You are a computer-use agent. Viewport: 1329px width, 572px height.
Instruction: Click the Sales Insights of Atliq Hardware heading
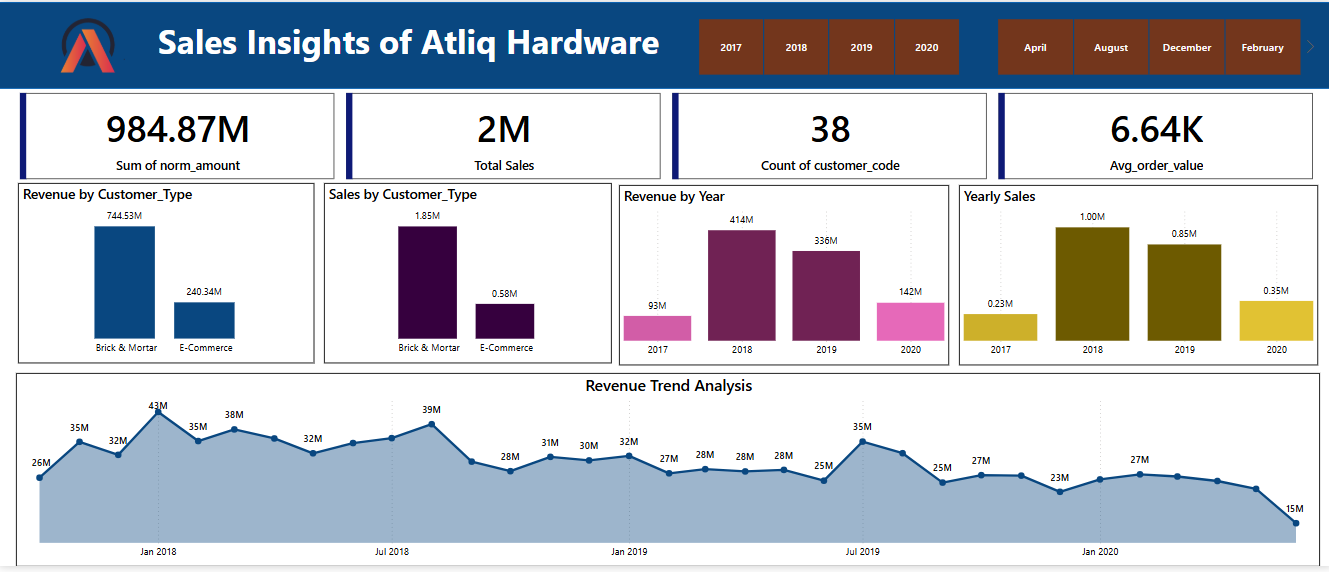click(409, 43)
